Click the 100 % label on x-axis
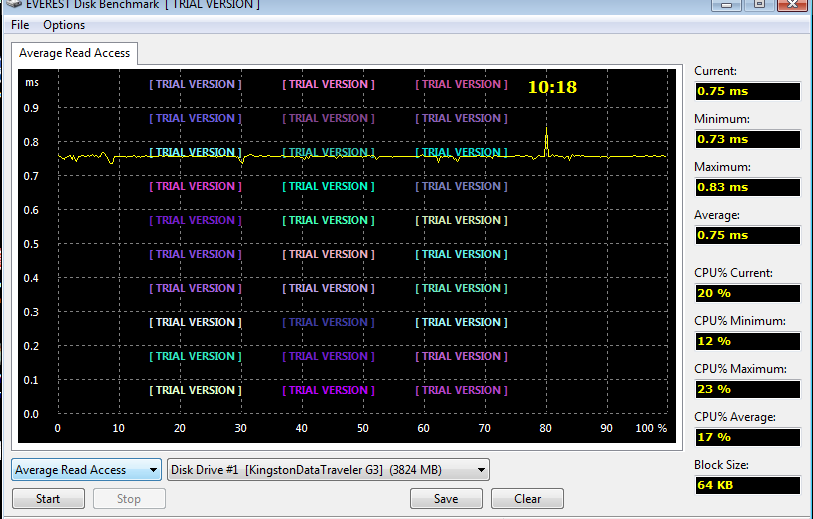 coord(651,428)
